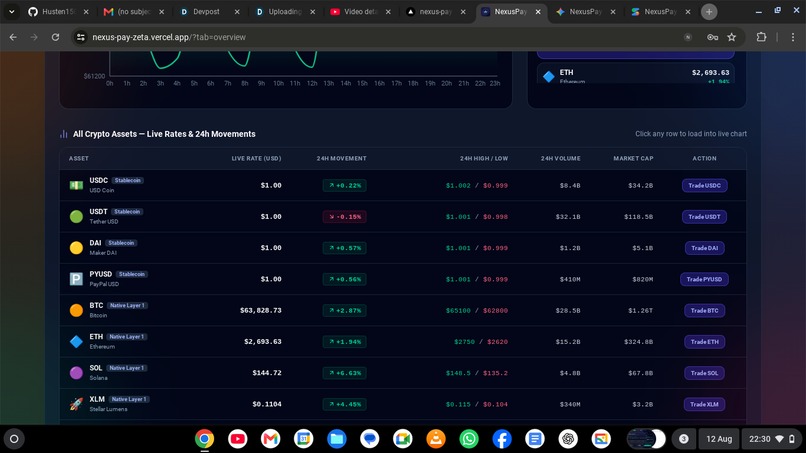Open the ETH card in side panel
The width and height of the screenshot is (806, 453).
click(635, 73)
